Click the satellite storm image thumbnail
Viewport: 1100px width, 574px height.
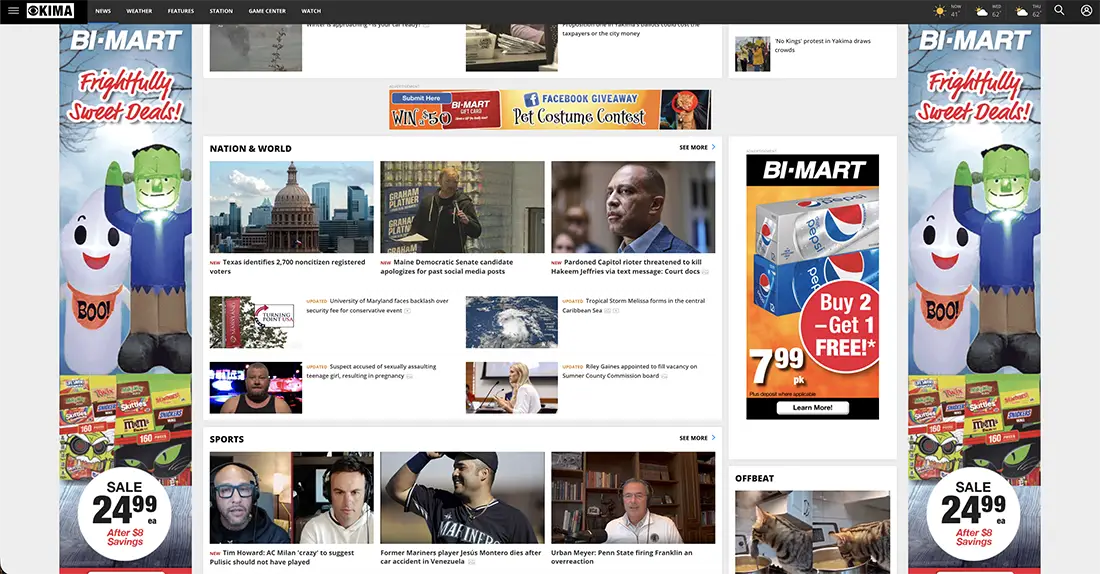(x=512, y=322)
